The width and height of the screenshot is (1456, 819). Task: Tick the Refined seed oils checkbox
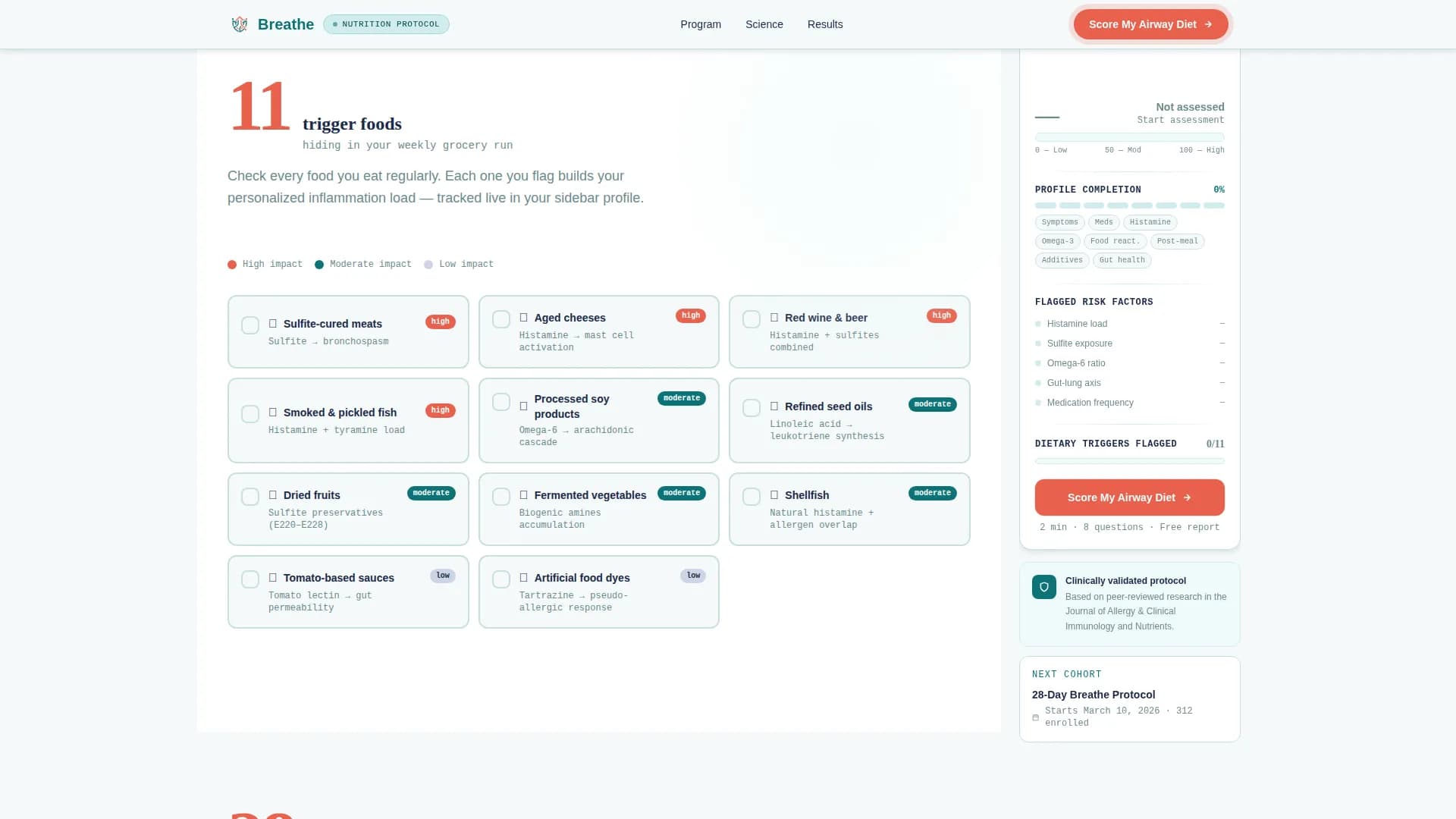pyautogui.click(x=752, y=408)
